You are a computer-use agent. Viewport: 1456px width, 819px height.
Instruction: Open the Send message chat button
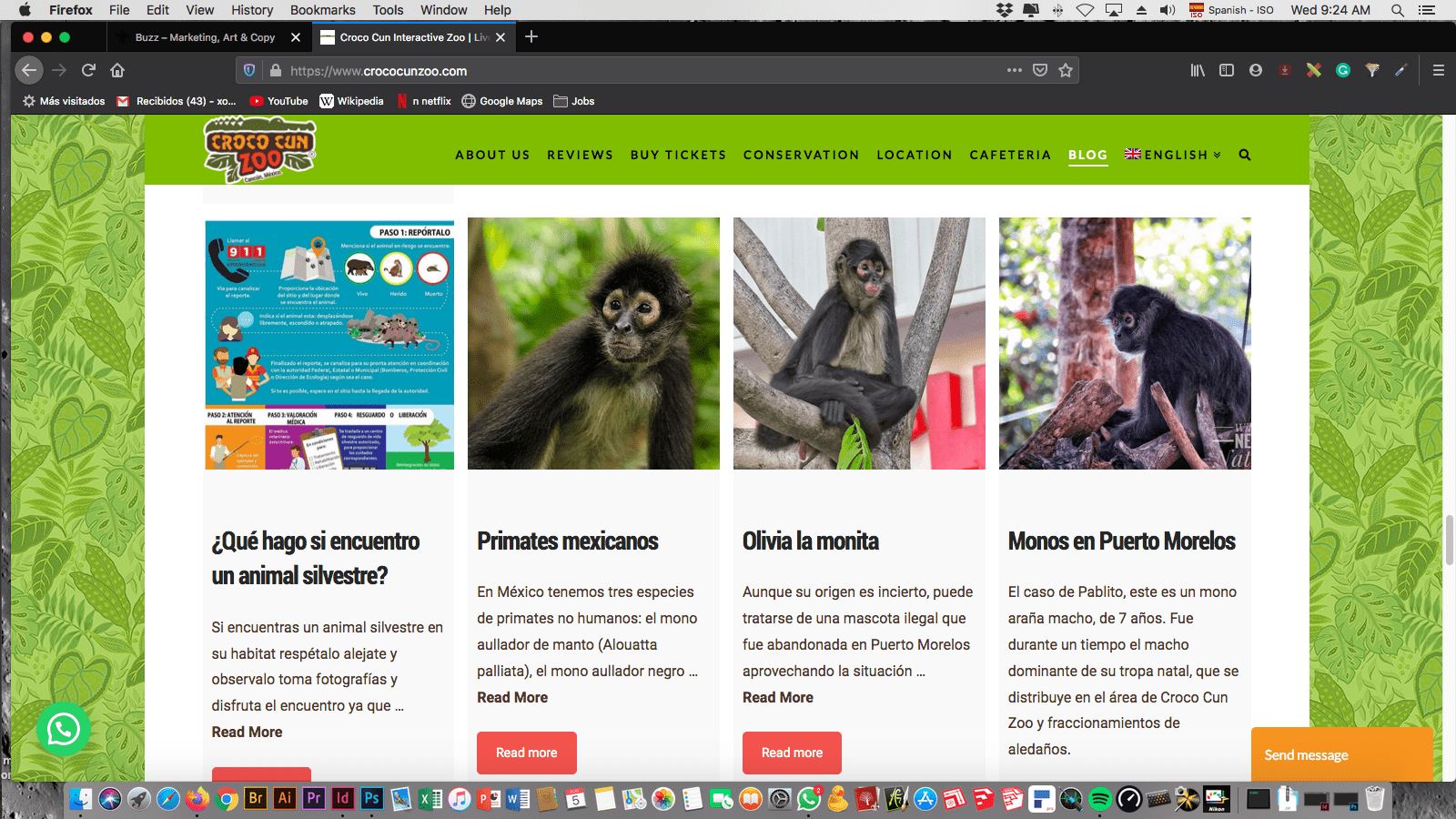pos(1341,754)
